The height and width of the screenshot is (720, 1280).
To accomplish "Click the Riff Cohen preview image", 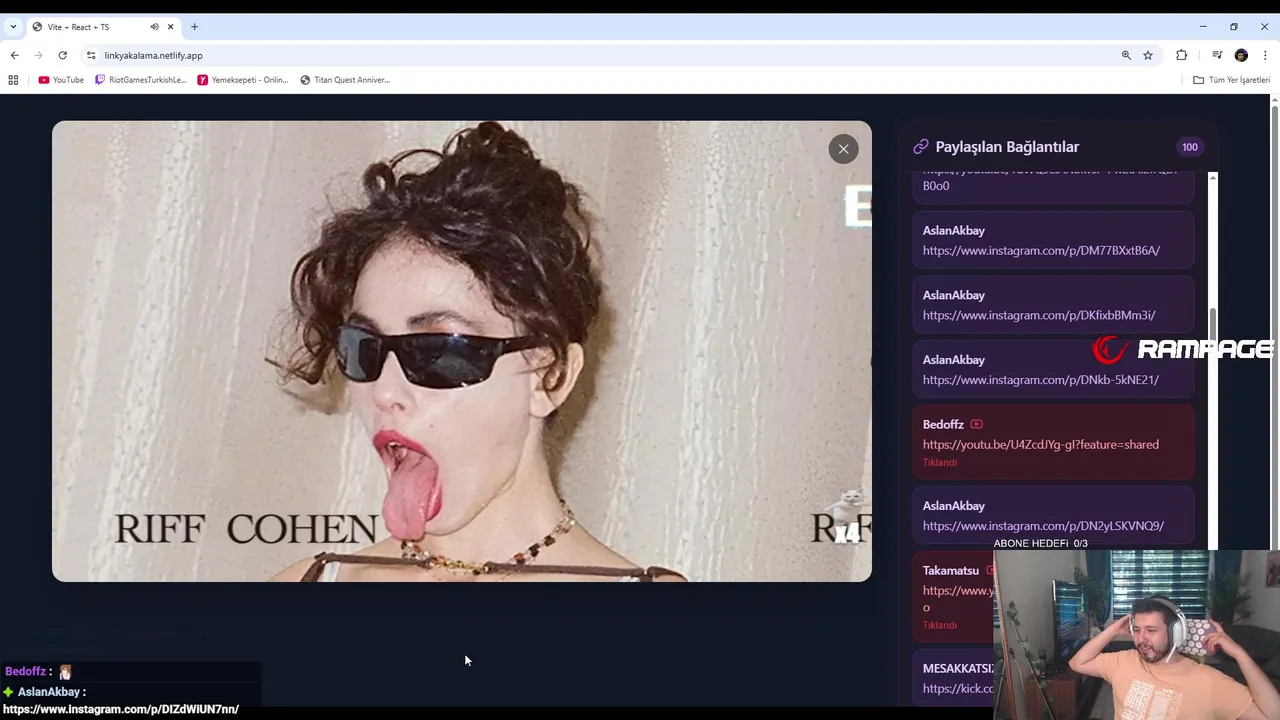I will [x=462, y=351].
